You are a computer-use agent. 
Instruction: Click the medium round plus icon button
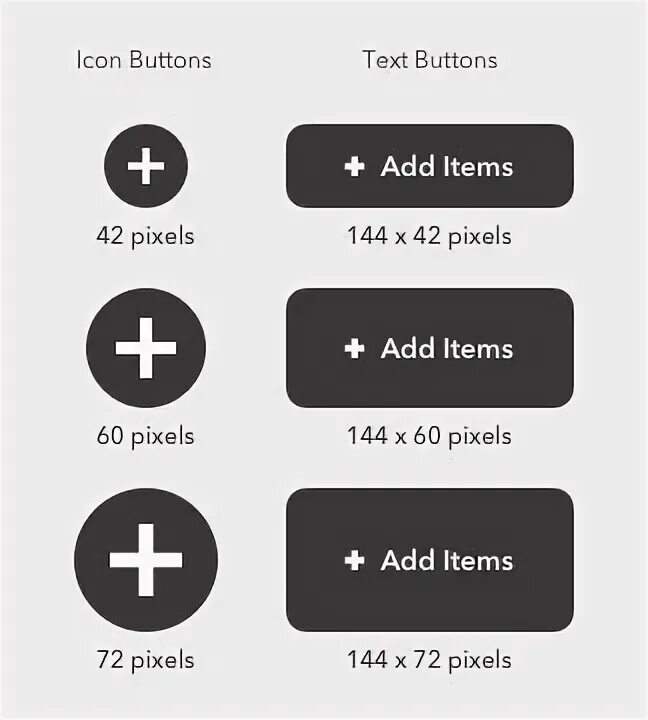pos(146,348)
